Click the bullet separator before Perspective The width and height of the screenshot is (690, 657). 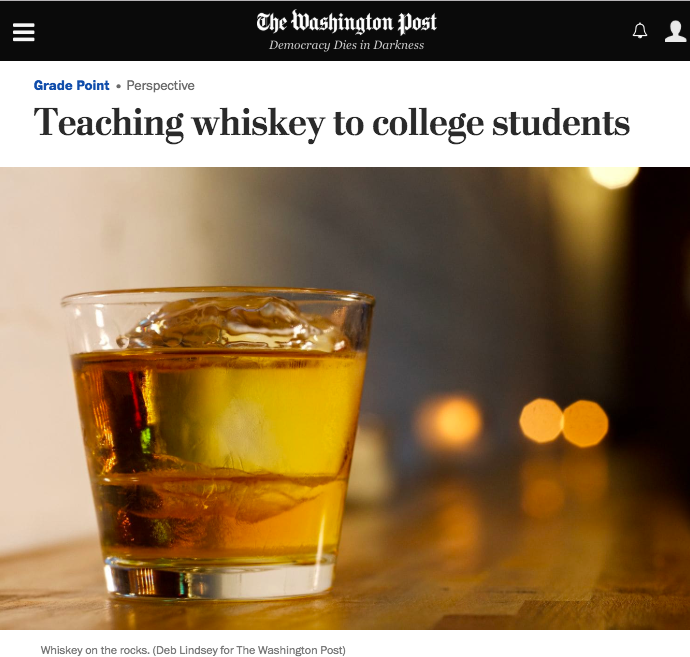pos(118,86)
